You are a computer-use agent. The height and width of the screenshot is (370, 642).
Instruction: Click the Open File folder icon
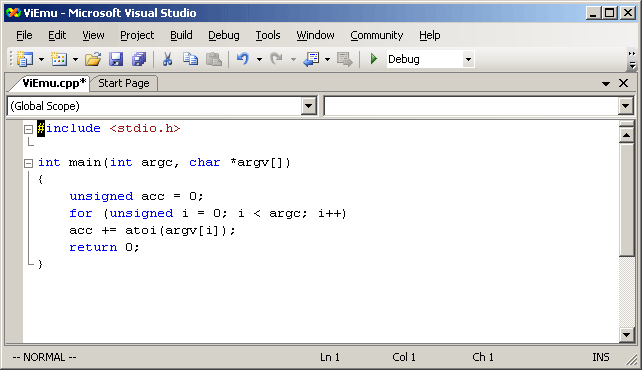[93, 59]
